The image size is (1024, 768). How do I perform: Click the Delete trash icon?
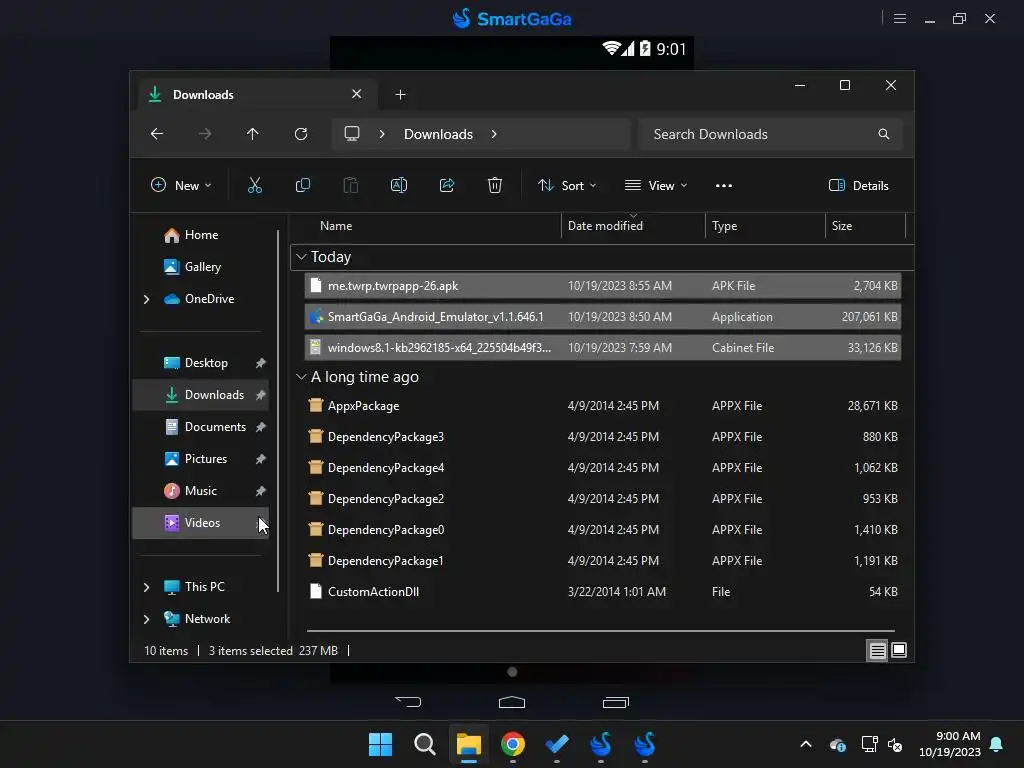point(495,185)
